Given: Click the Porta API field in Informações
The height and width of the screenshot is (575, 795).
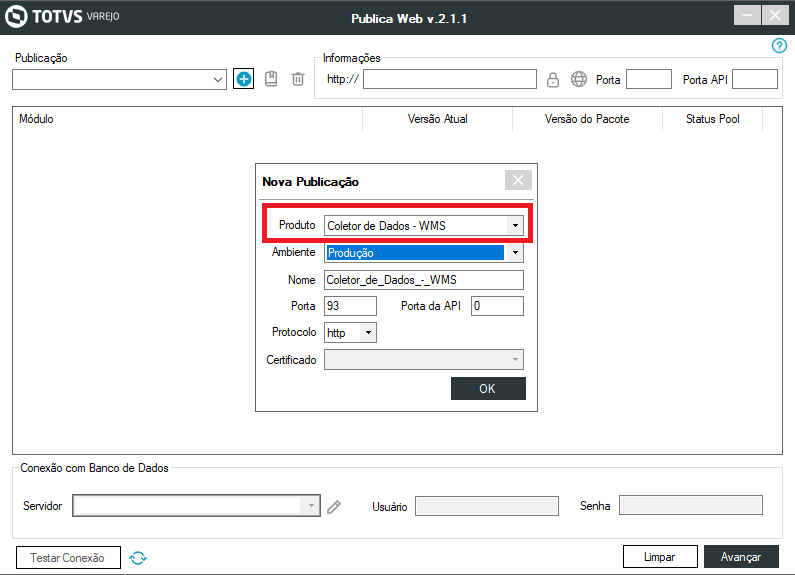Looking at the screenshot, I should [x=755, y=79].
